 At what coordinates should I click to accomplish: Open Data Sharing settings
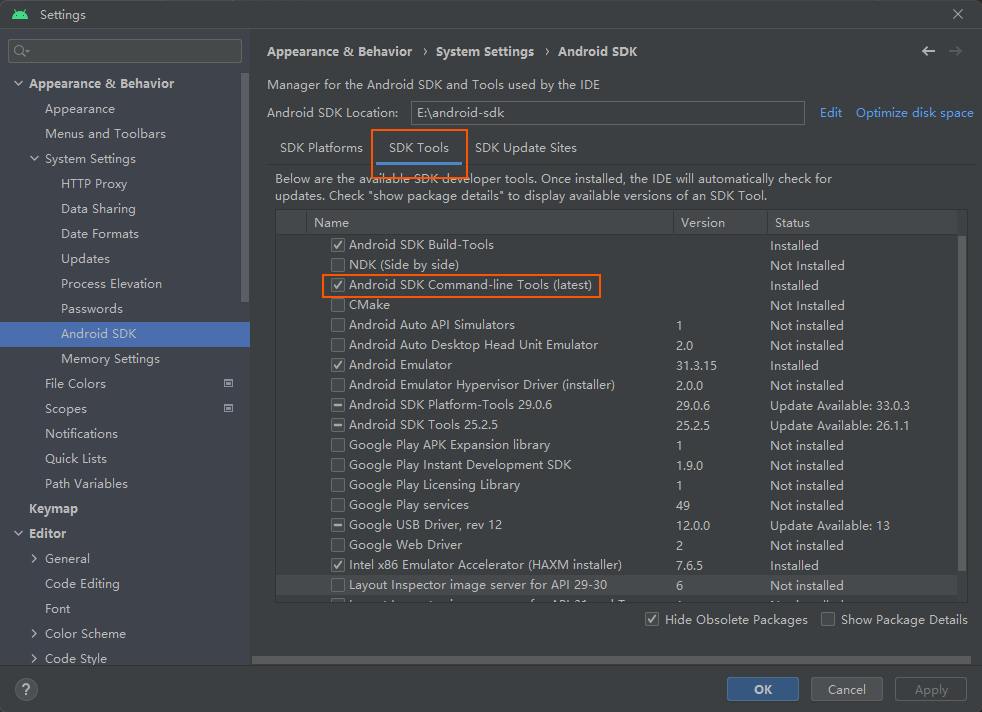point(98,209)
